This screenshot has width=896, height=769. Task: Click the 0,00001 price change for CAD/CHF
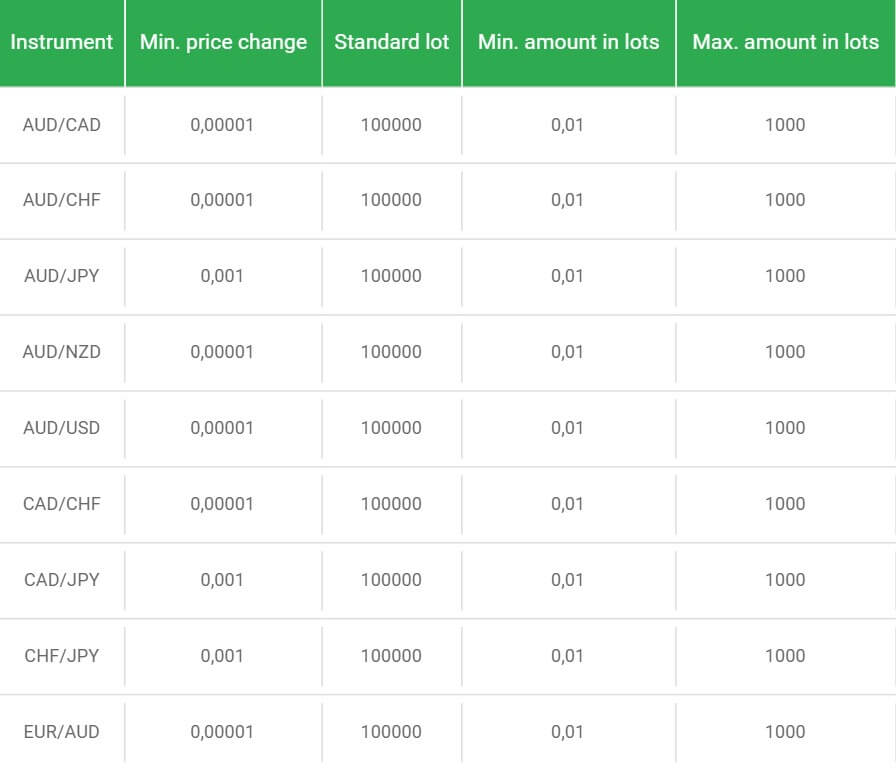click(x=222, y=504)
